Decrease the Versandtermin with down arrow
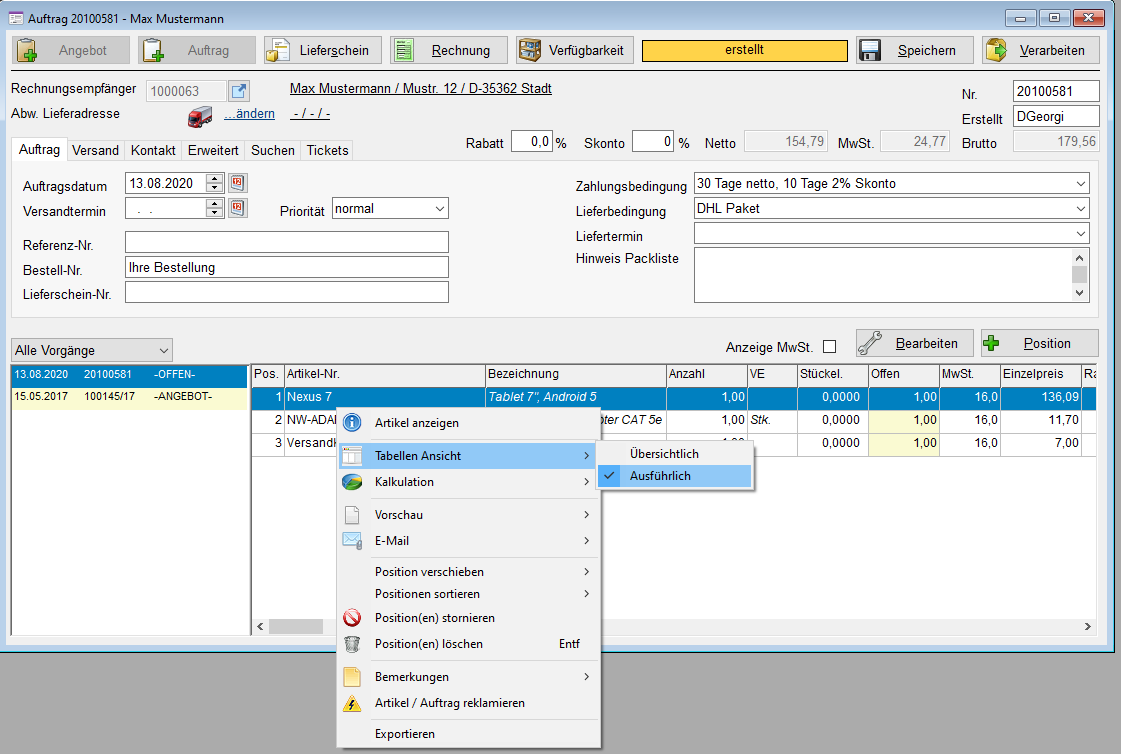The image size is (1121, 754). tap(214, 213)
